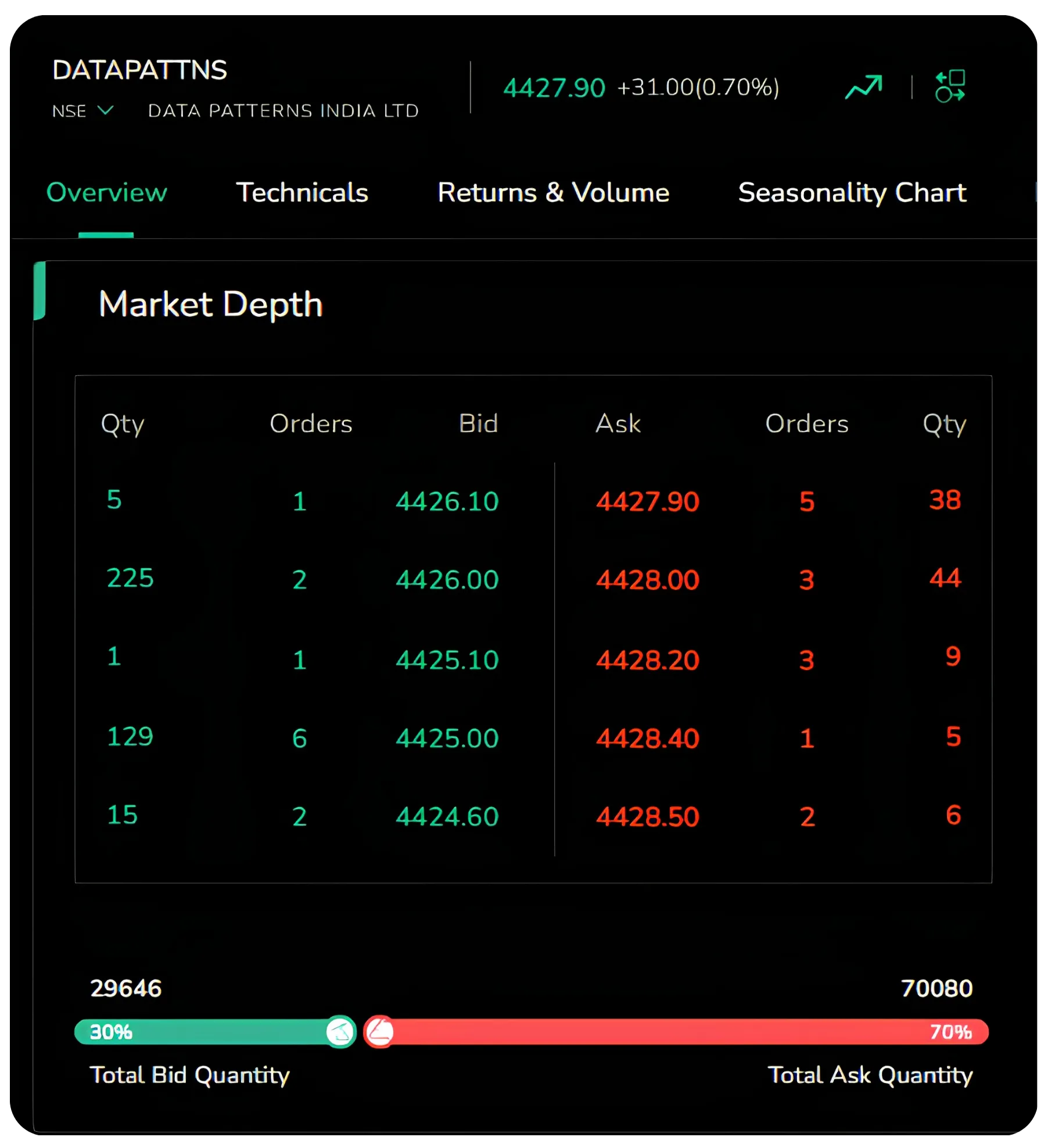Select bid price 4425.00
The height and width of the screenshot is (1148, 1048).
pos(447,738)
